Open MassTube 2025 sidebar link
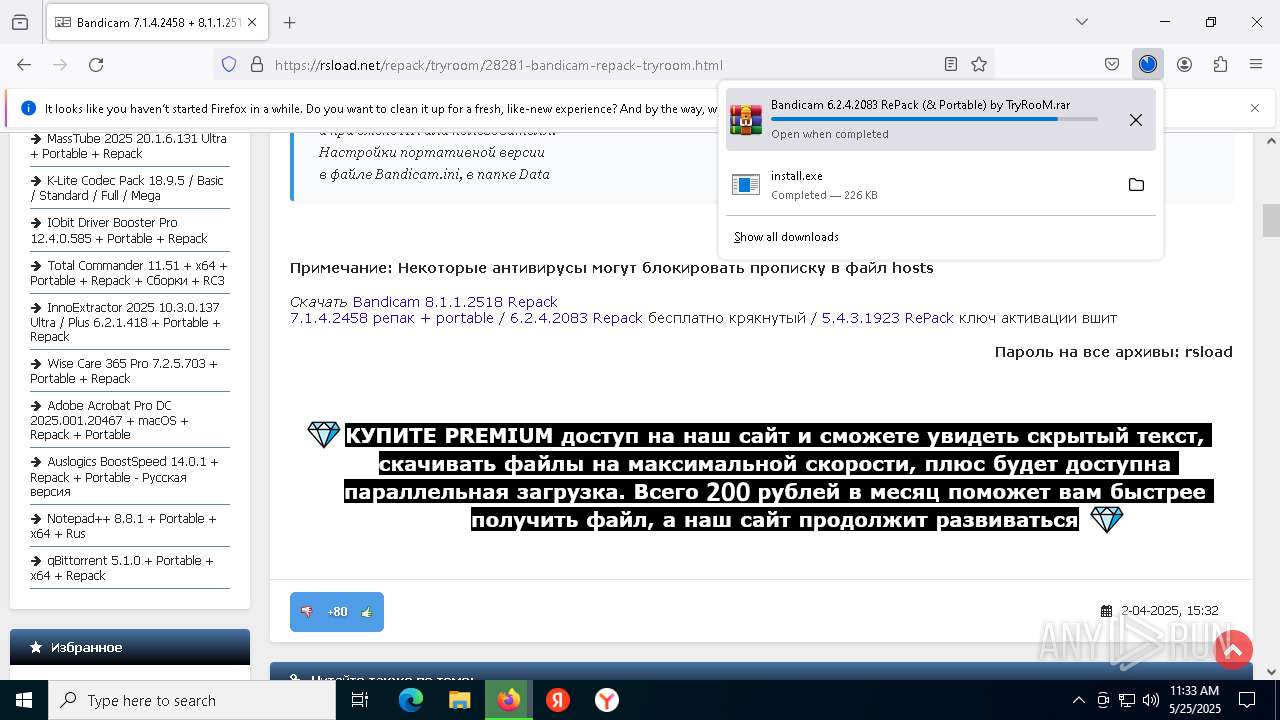 [x=128, y=146]
